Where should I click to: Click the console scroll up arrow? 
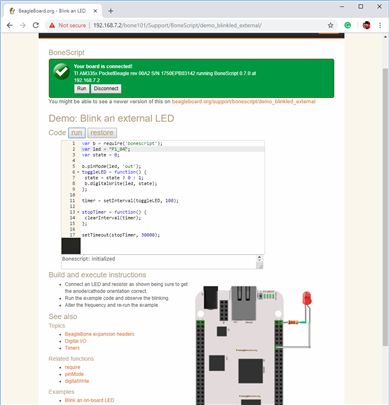coord(259,257)
